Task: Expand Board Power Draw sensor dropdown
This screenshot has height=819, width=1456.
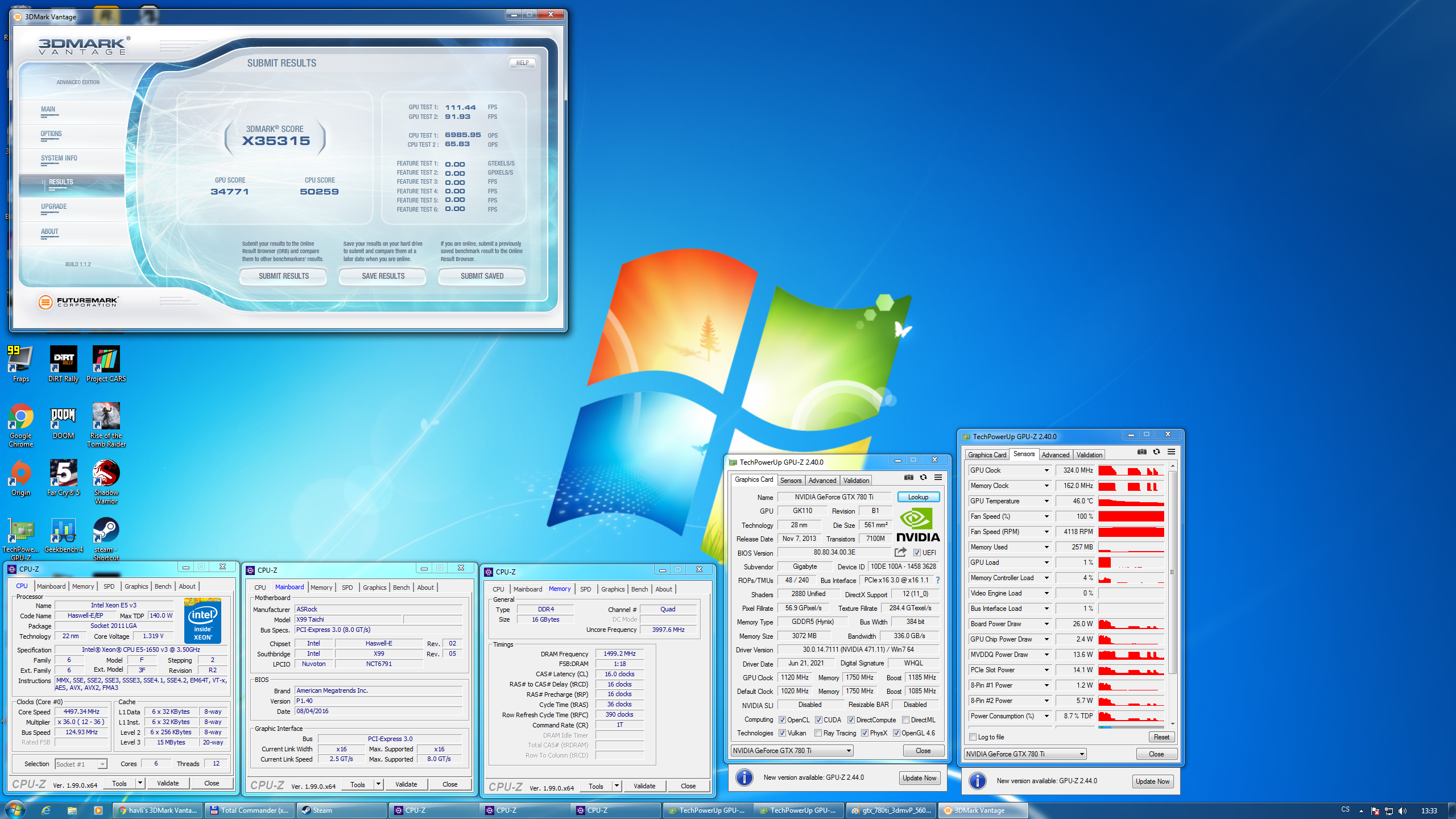Action: point(1046,624)
